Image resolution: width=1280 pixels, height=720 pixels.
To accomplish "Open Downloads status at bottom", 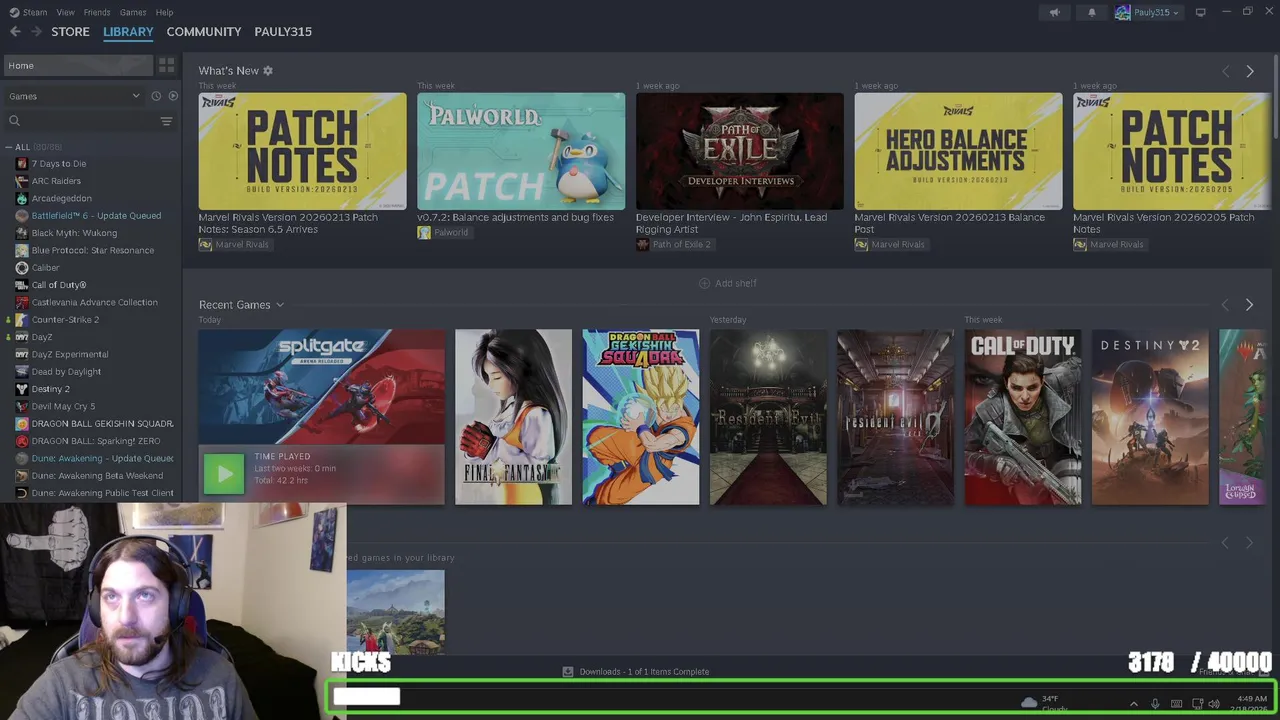I will (636, 672).
